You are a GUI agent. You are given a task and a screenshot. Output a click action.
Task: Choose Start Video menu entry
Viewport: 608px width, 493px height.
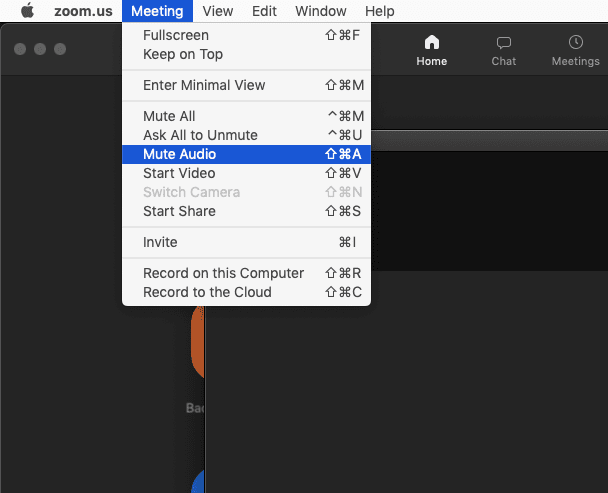tap(246, 173)
